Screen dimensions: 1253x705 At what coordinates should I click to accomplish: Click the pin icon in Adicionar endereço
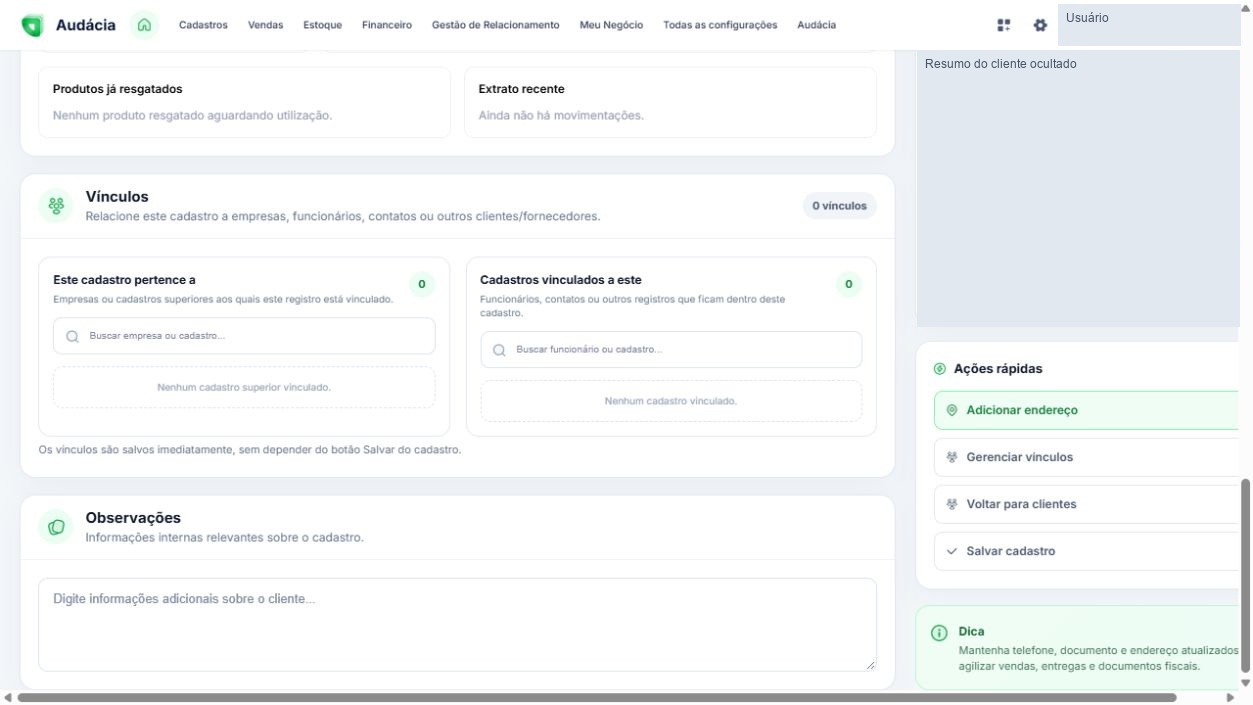pyautogui.click(x=952, y=410)
